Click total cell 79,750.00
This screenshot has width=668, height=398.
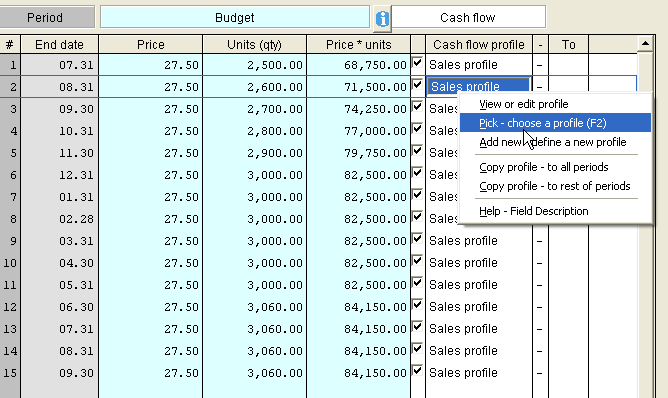pos(358,153)
